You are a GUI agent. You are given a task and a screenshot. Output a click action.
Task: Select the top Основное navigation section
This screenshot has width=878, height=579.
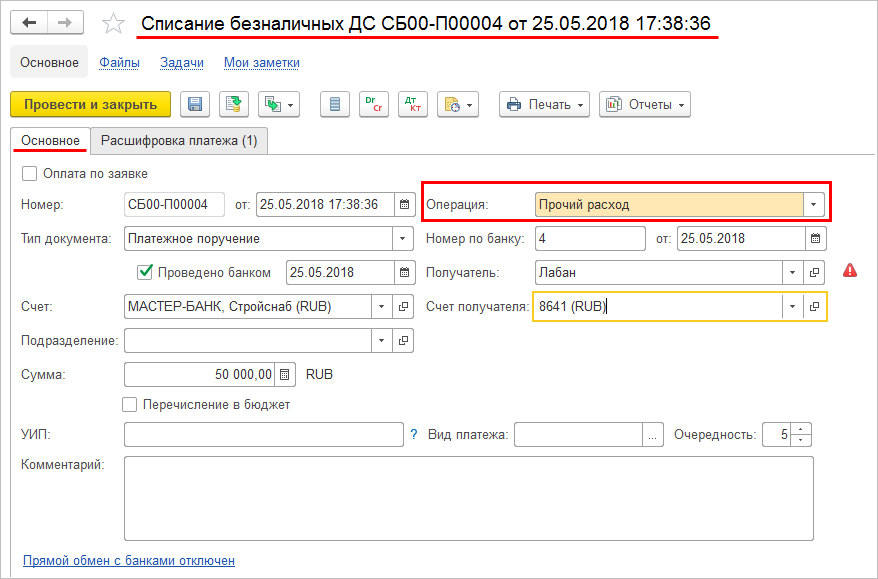click(x=49, y=62)
